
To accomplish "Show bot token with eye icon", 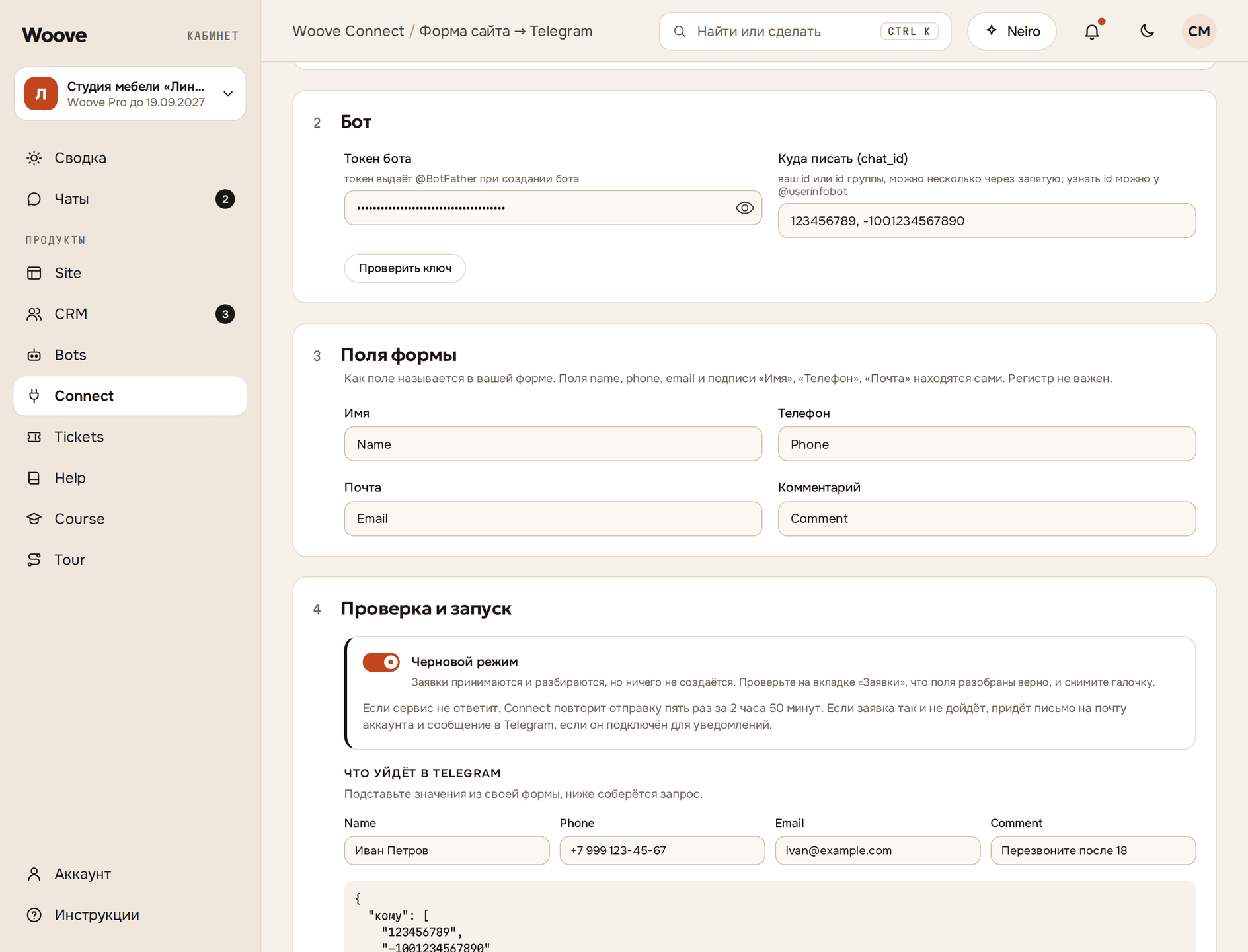I will pos(744,208).
